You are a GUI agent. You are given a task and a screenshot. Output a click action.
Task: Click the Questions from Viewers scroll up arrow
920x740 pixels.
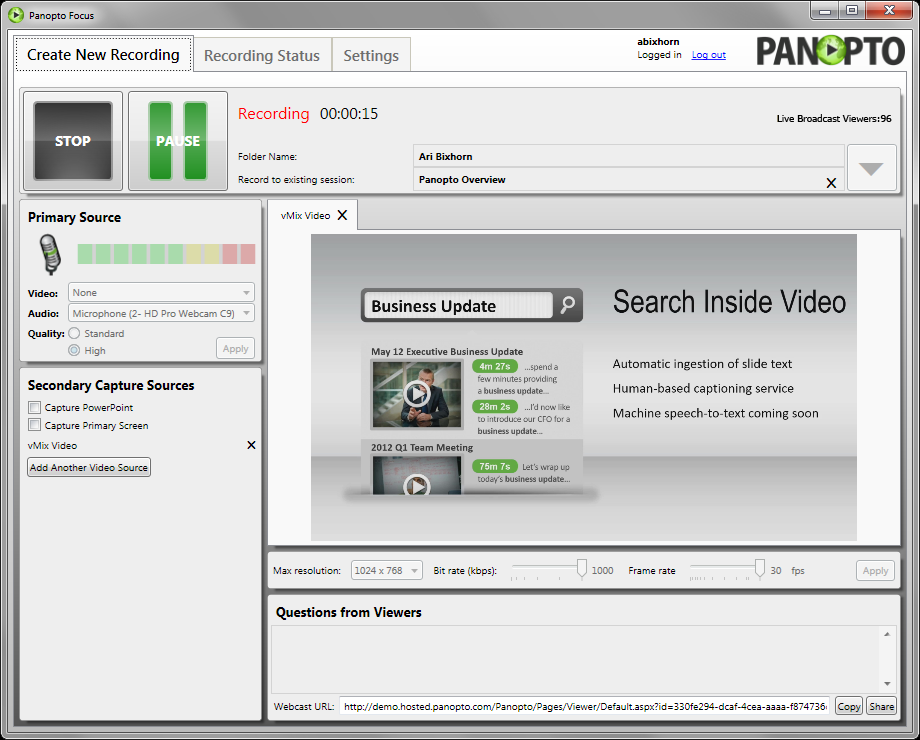[x=887, y=634]
